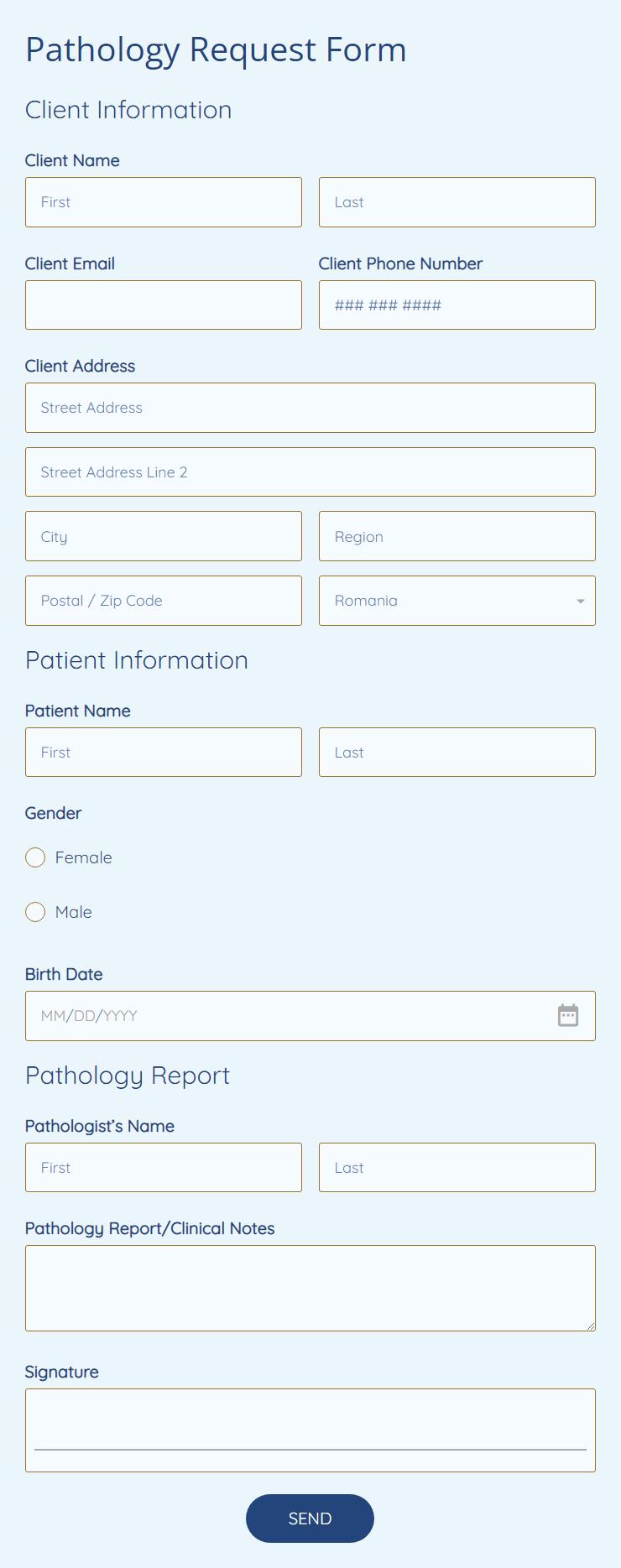The height and width of the screenshot is (1568, 621).
Task: Click the Postal / Zip Code field
Action: [163, 601]
